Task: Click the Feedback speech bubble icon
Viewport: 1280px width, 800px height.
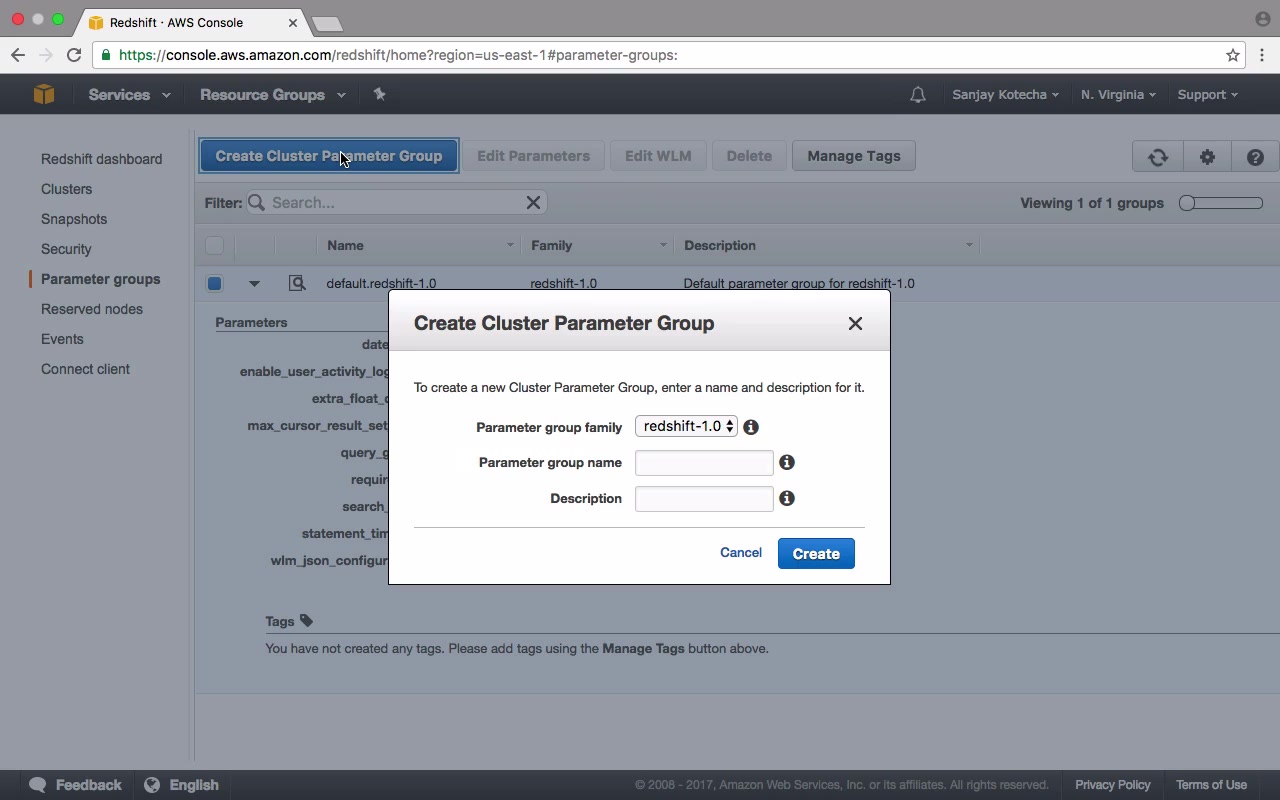Action: click(x=38, y=785)
